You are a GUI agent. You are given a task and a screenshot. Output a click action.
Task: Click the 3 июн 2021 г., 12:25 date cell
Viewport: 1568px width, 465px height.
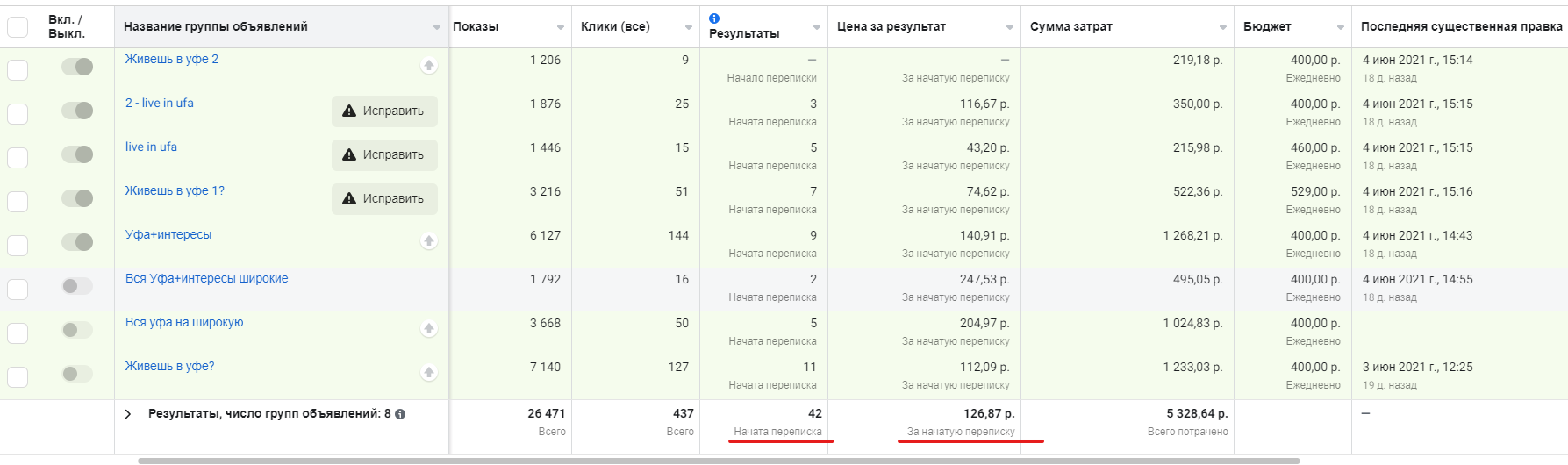click(1417, 368)
